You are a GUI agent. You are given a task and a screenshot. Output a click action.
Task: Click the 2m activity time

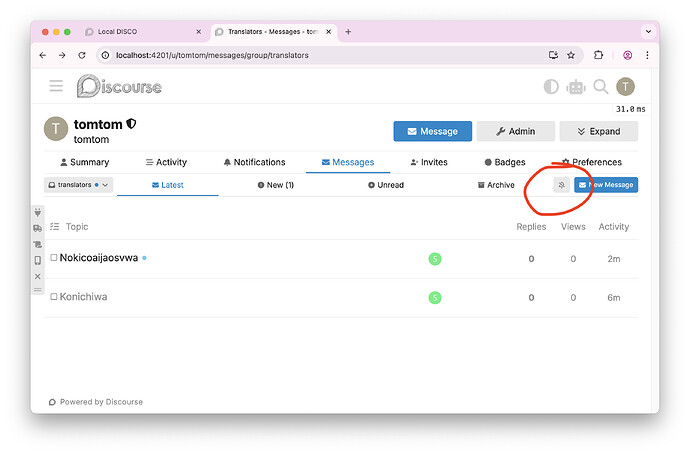614,259
